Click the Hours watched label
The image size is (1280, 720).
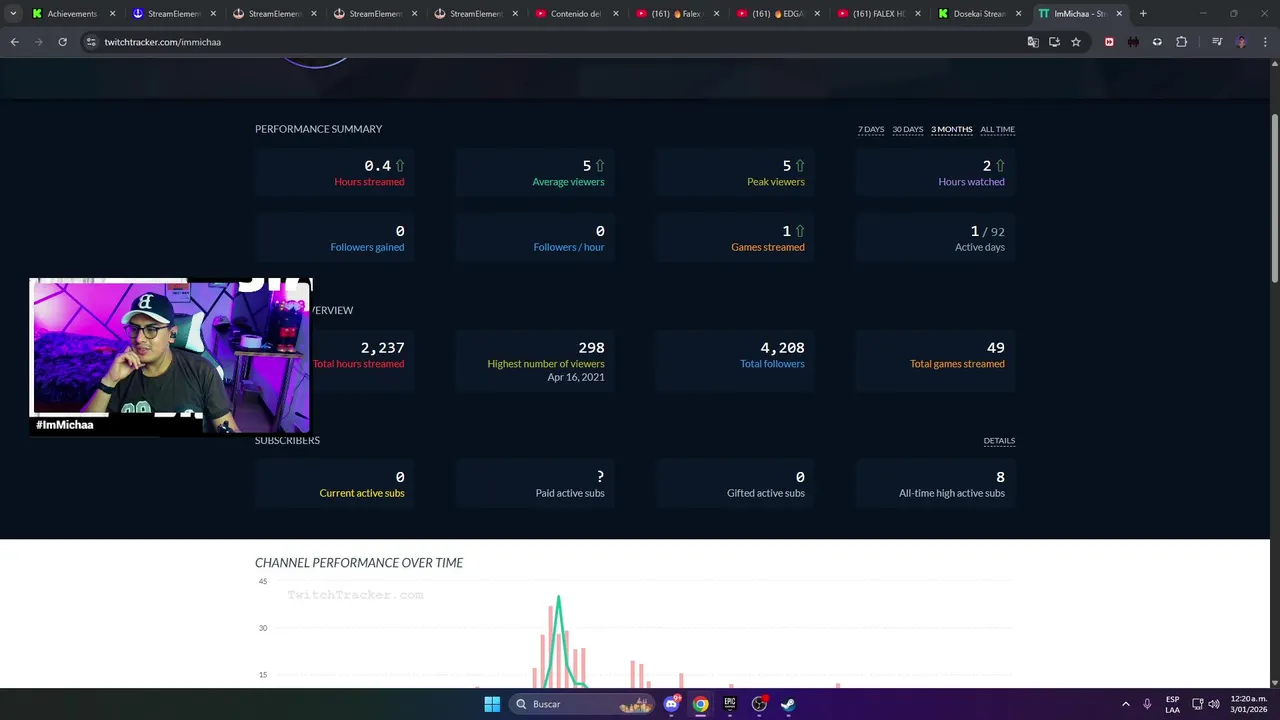click(x=971, y=182)
